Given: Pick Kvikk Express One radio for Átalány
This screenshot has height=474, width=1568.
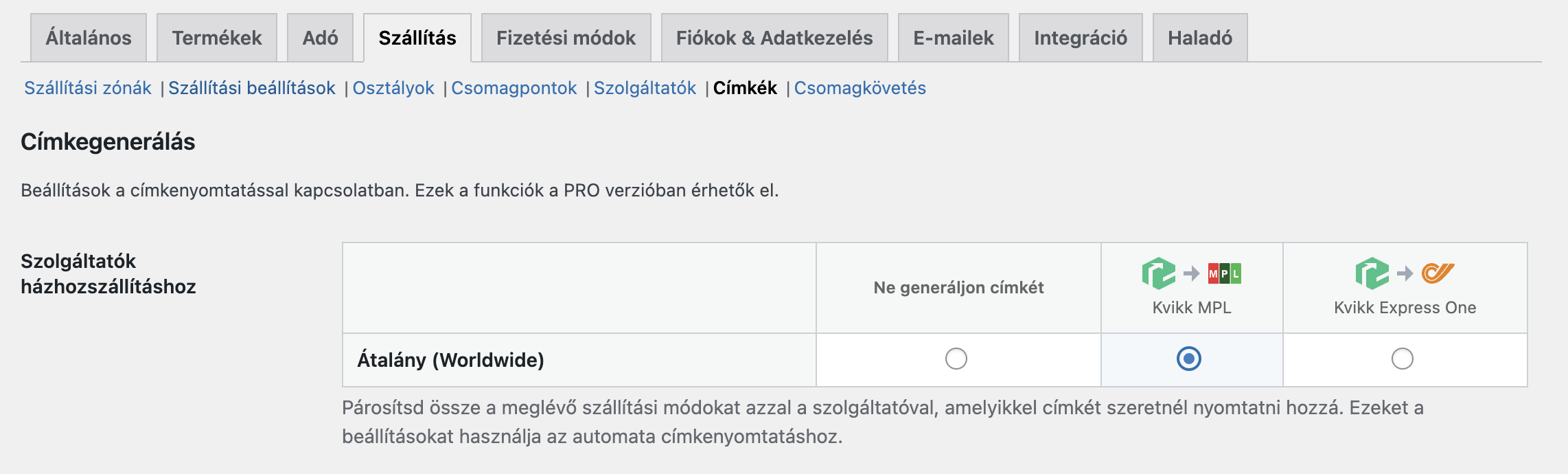Looking at the screenshot, I should tap(1403, 359).
